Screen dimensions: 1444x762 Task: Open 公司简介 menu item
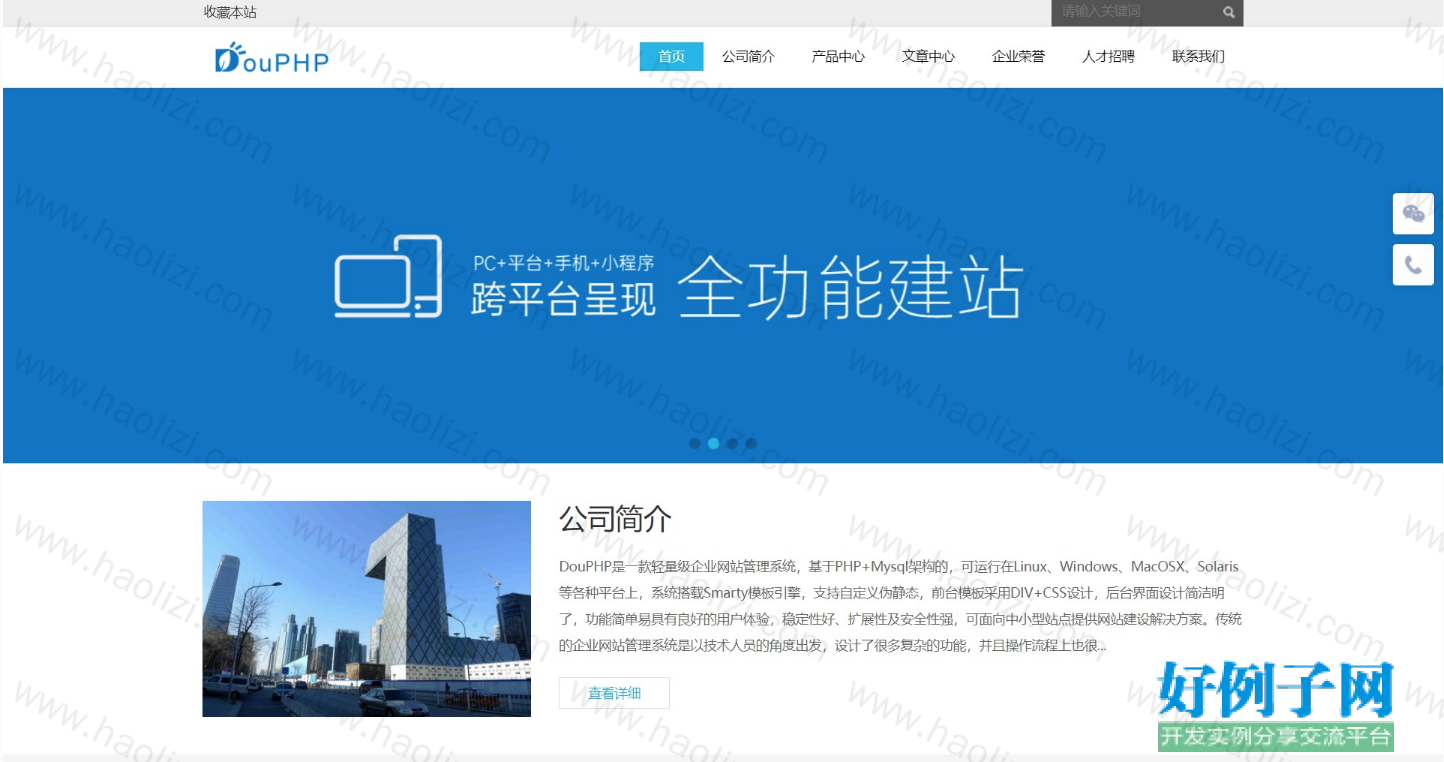click(748, 57)
